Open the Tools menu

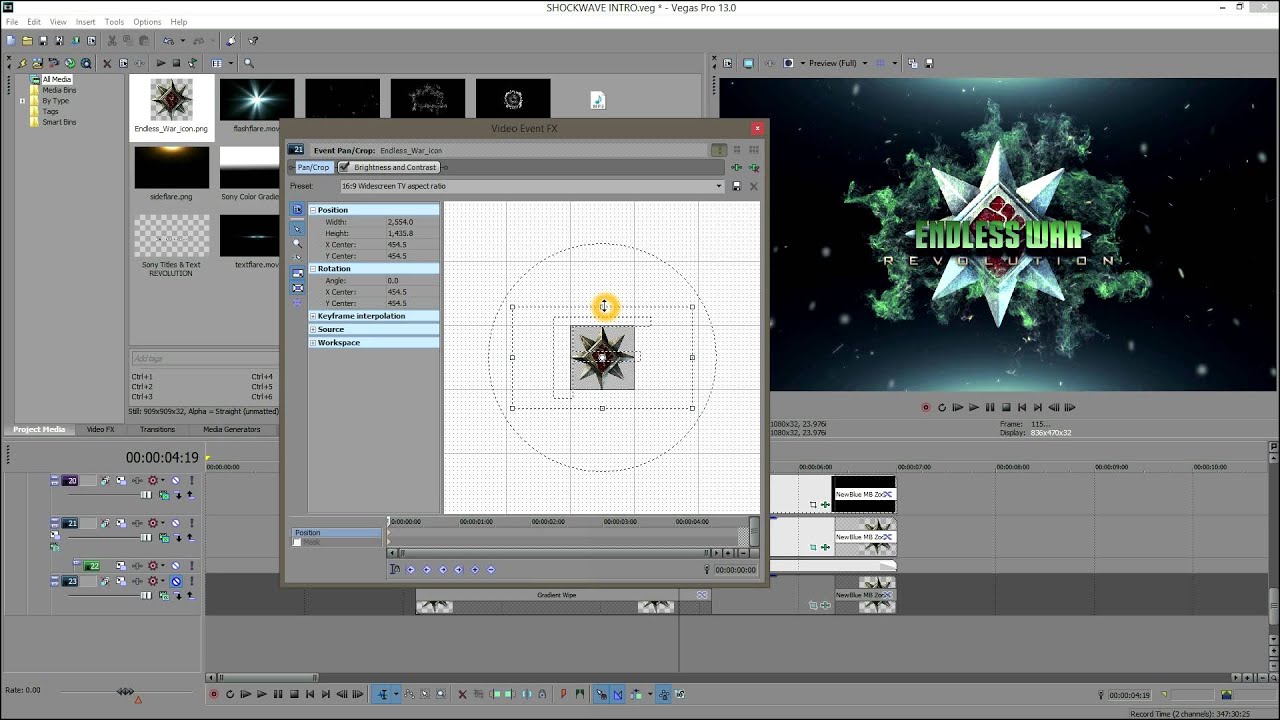tap(114, 22)
